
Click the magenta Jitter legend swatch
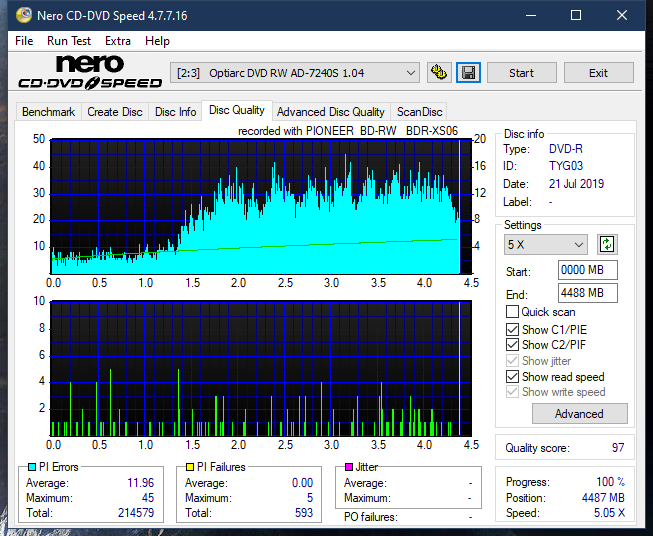349,467
